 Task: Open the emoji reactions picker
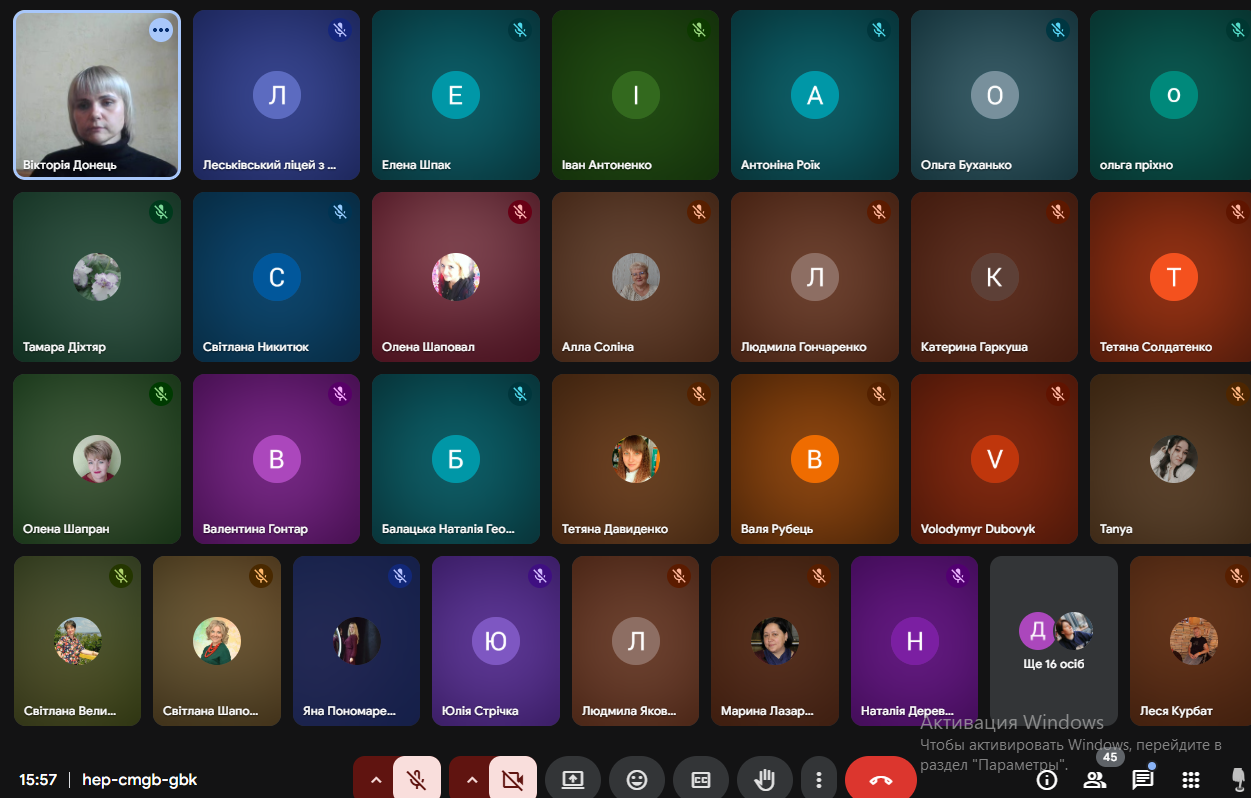tap(637, 780)
